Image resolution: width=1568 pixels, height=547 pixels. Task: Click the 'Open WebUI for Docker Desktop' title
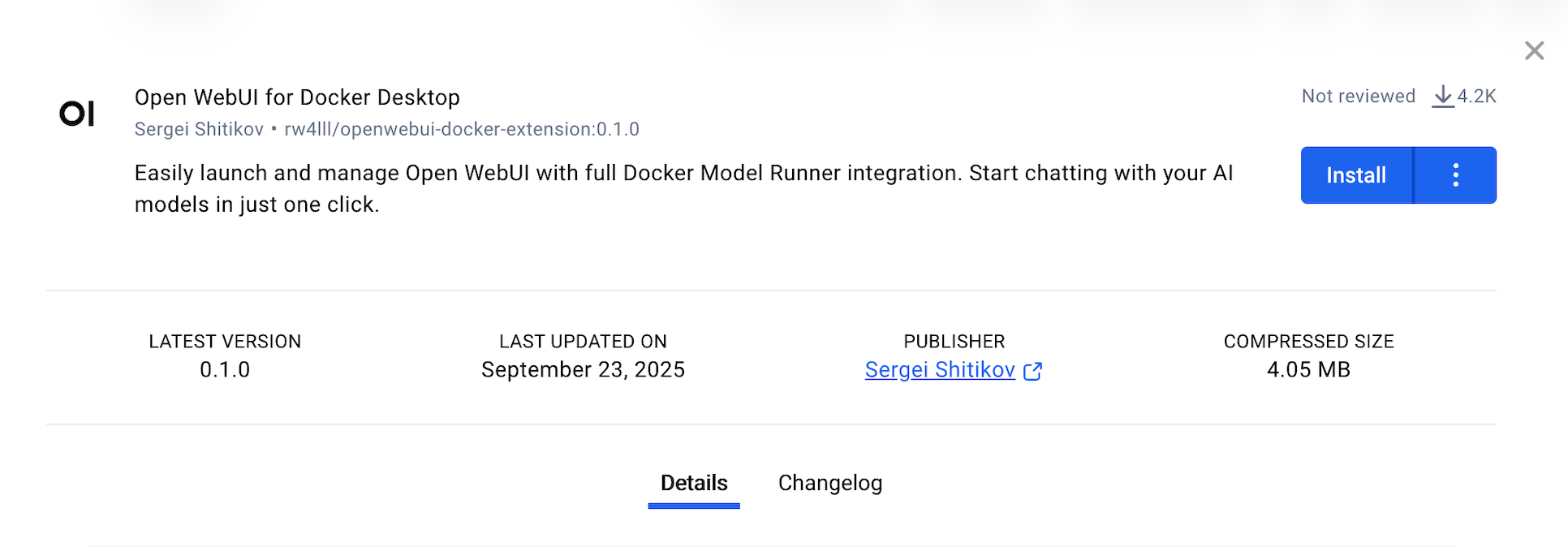(x=297, y=97)
